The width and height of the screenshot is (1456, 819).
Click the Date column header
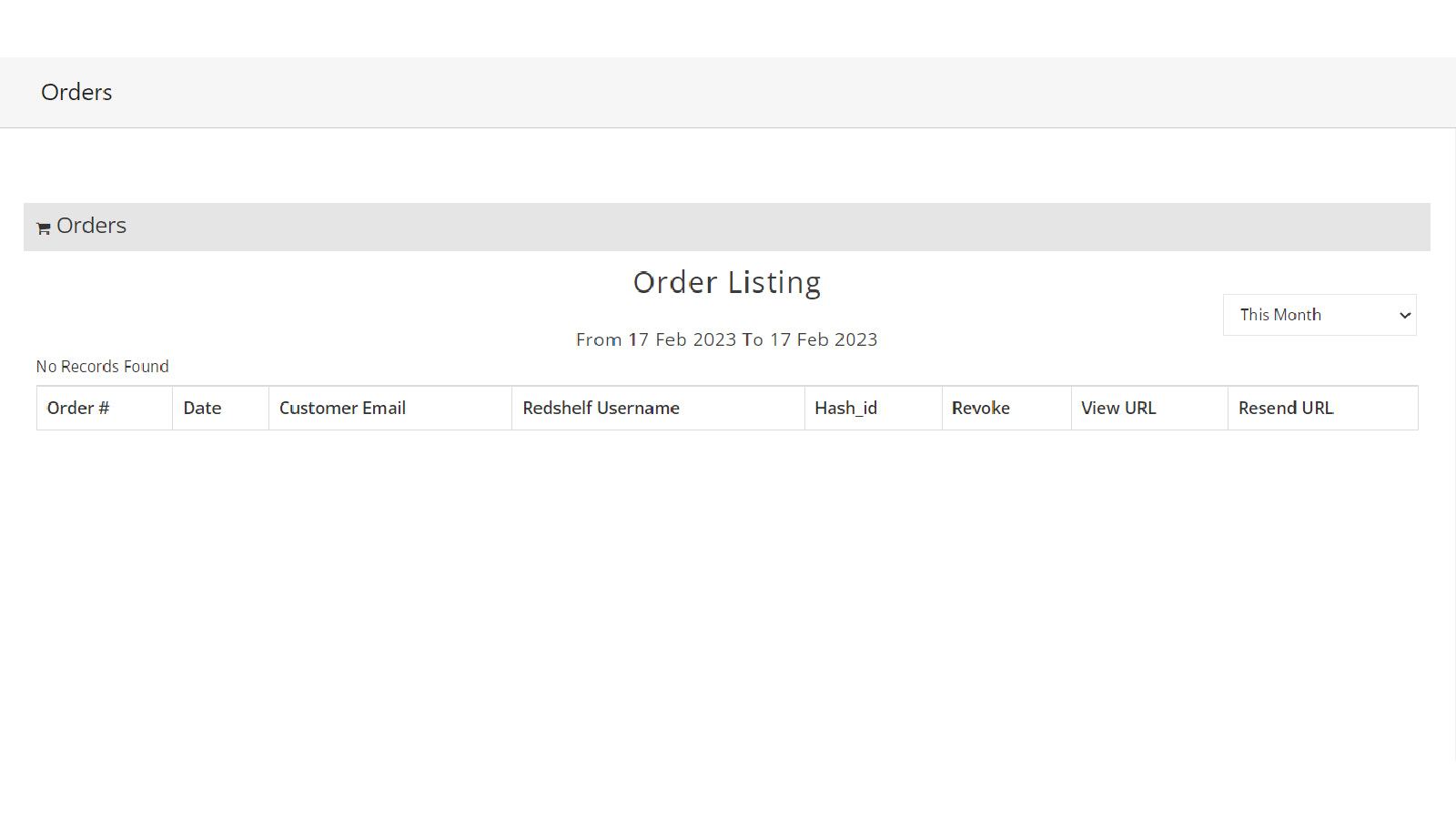pos(220,408)
